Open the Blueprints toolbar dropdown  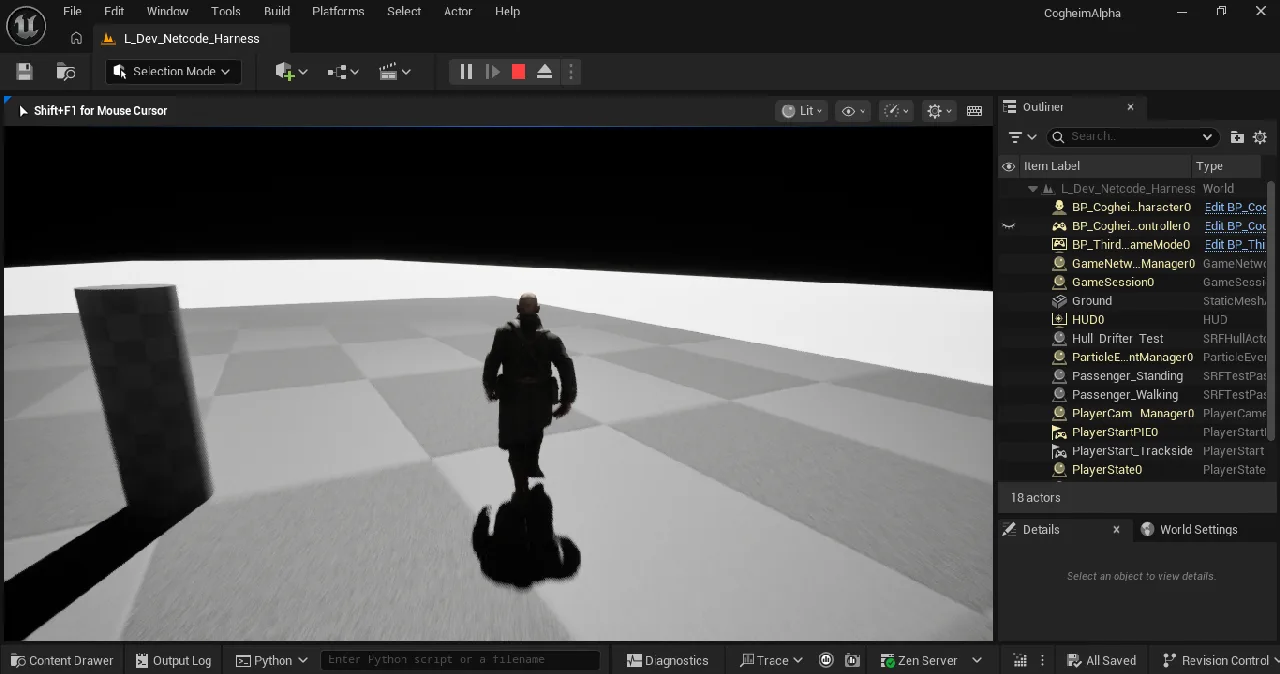pyautogui.click(x=343, y=71)
